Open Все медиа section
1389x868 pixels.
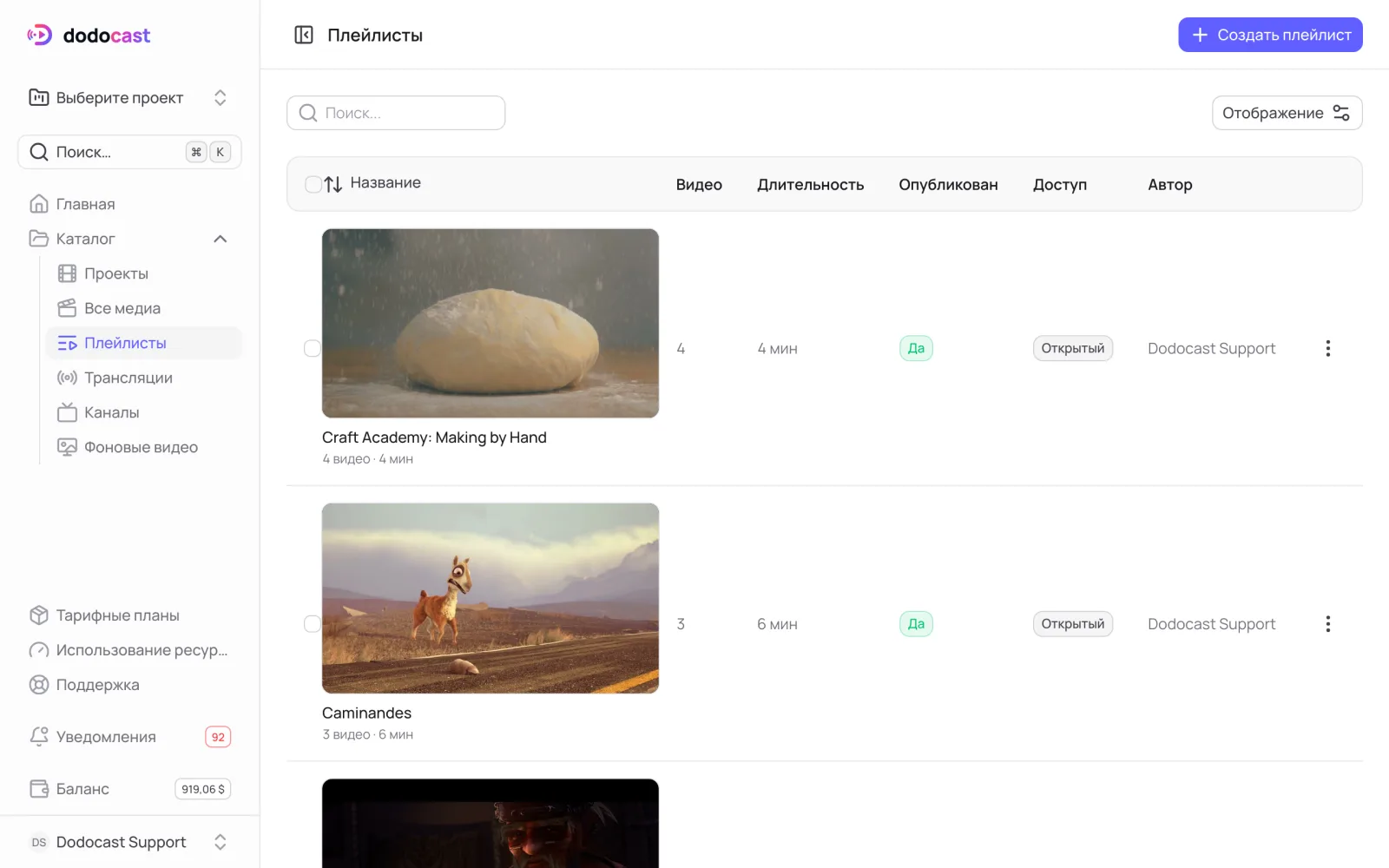point(143,308)
